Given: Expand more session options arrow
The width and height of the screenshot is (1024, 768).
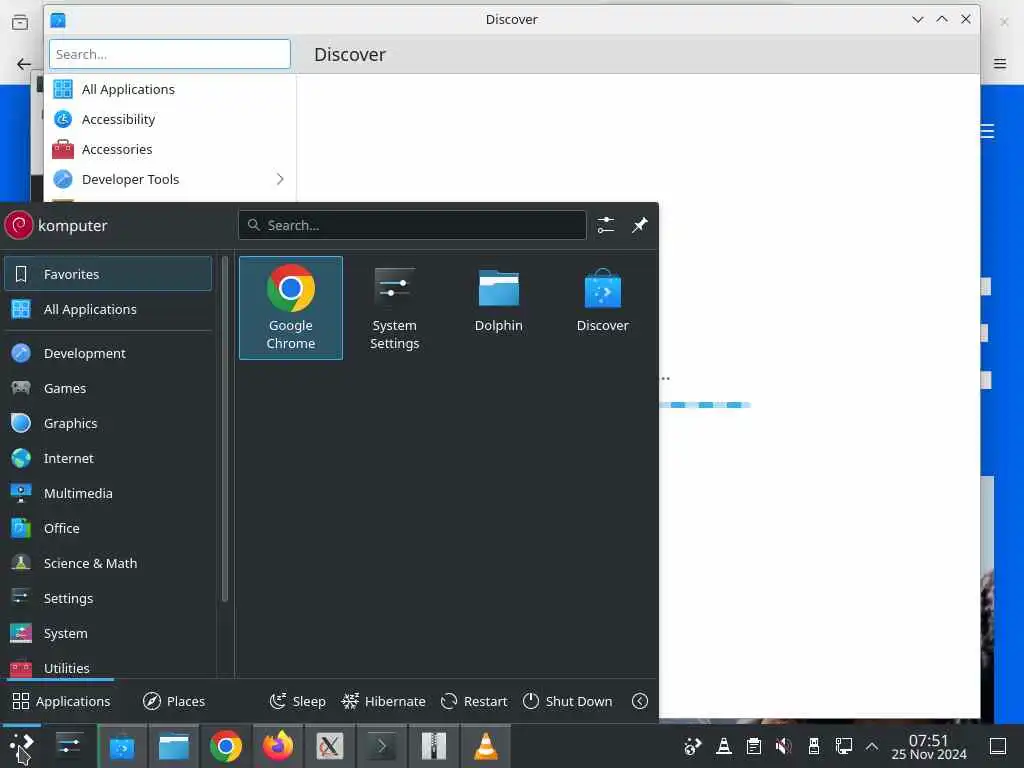Looking at the screenshot, I should point(640,701).
